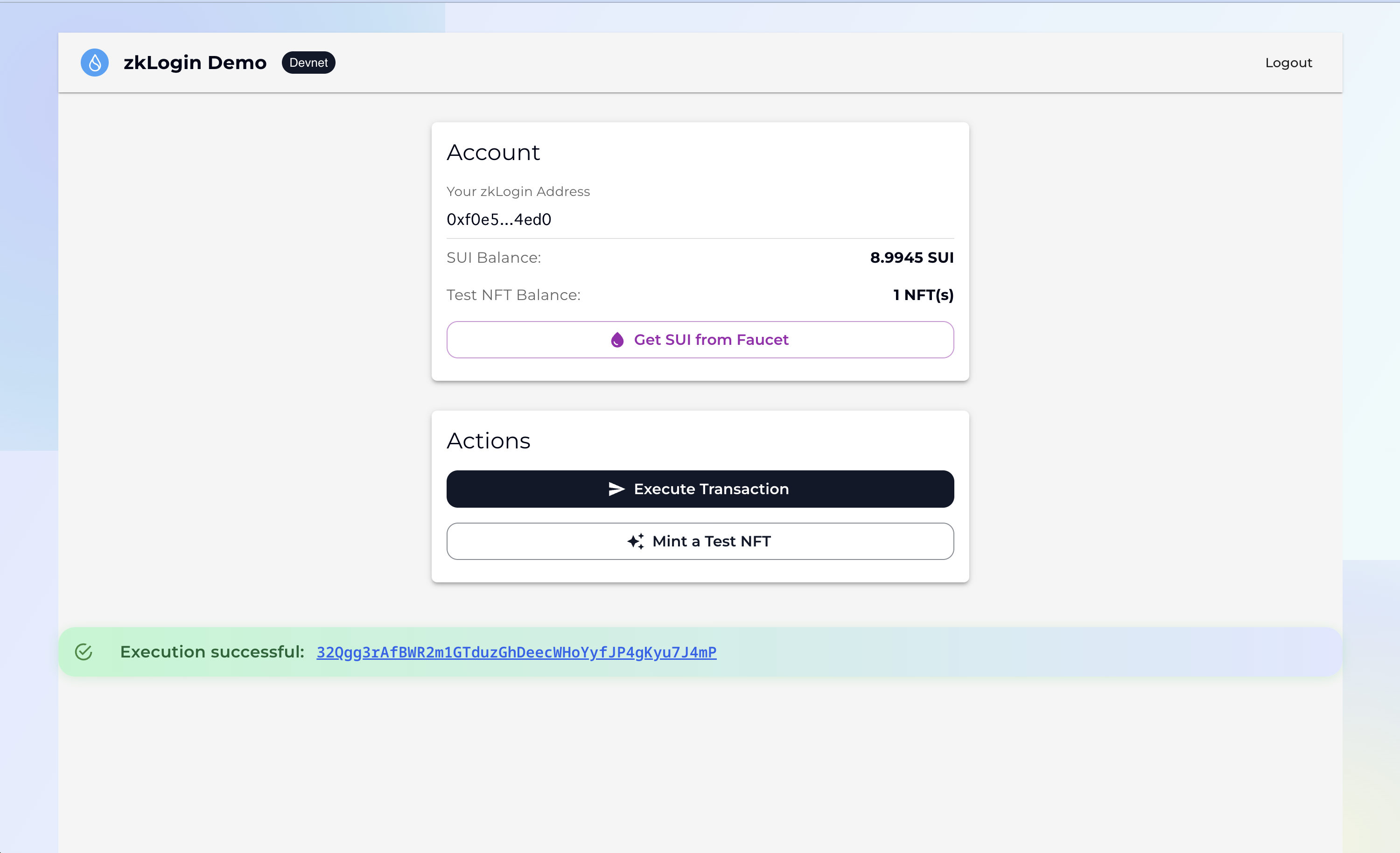Click the 1 NFT(s) balance value
1400x853 pixels.
point(923,295)
